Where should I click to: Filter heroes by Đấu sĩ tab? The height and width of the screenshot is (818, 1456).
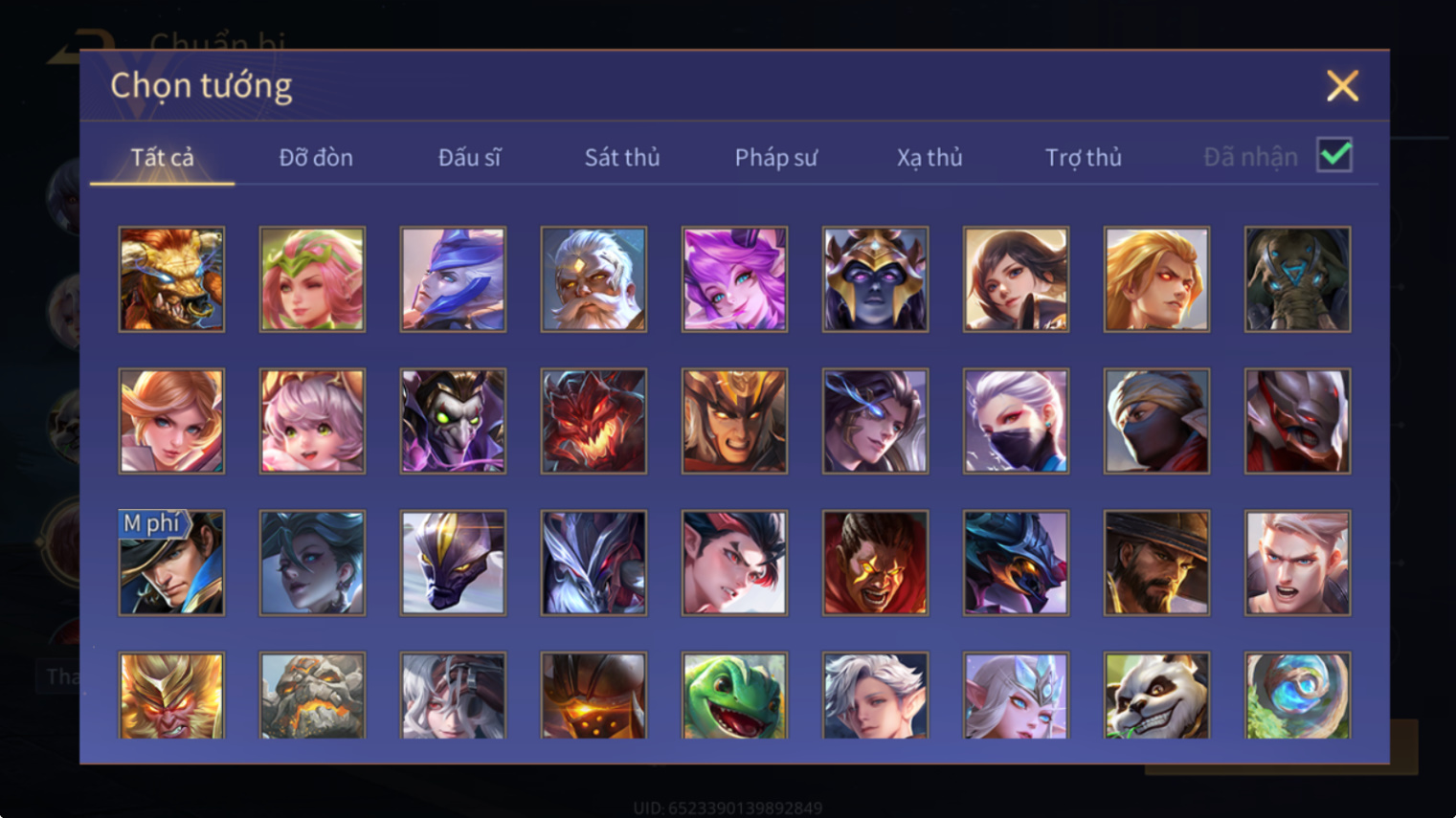click(469, 157)
